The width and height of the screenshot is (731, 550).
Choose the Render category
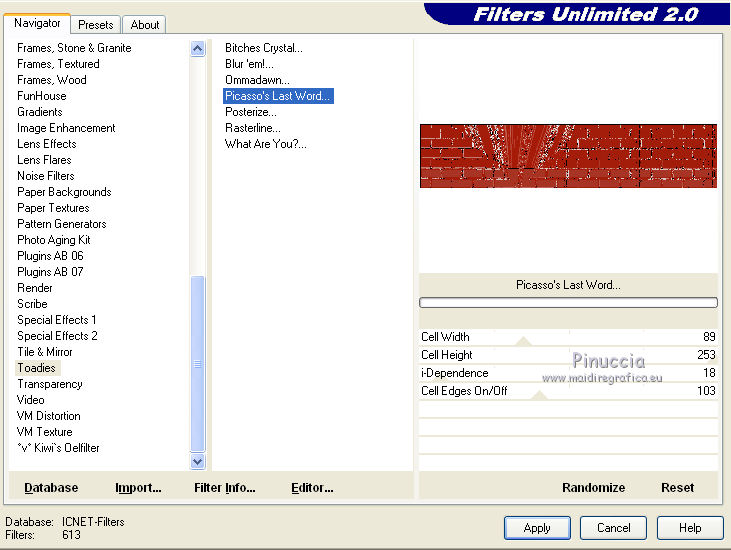tap(34, 288)
